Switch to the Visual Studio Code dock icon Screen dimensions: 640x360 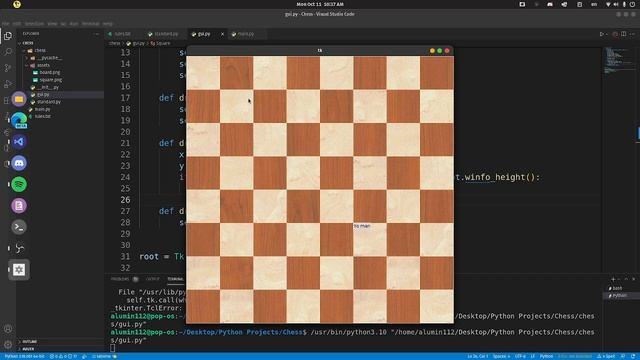pos(19,142)
